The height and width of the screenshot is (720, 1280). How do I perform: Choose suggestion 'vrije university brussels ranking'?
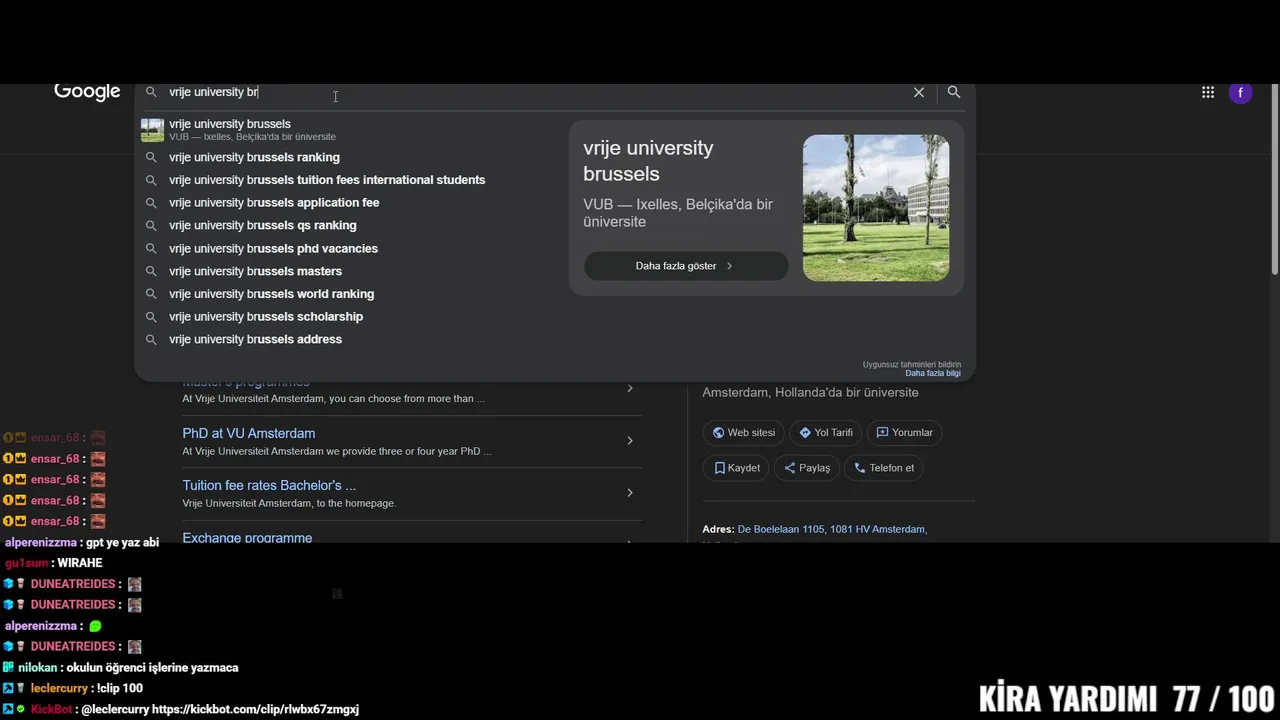tap(254, 157)
